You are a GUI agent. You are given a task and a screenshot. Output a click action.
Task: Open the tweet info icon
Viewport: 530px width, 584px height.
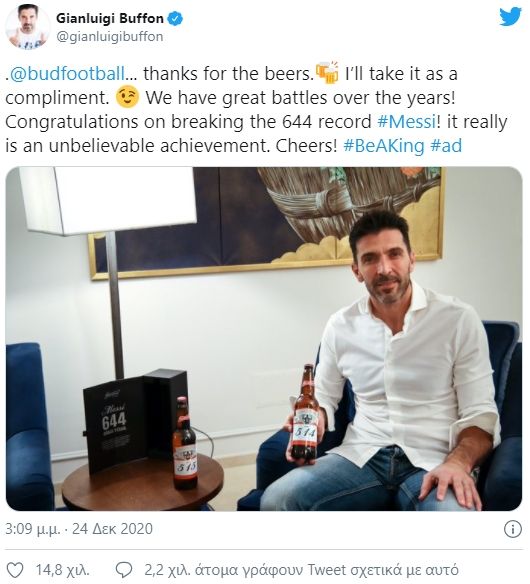[x=512, y=529]
